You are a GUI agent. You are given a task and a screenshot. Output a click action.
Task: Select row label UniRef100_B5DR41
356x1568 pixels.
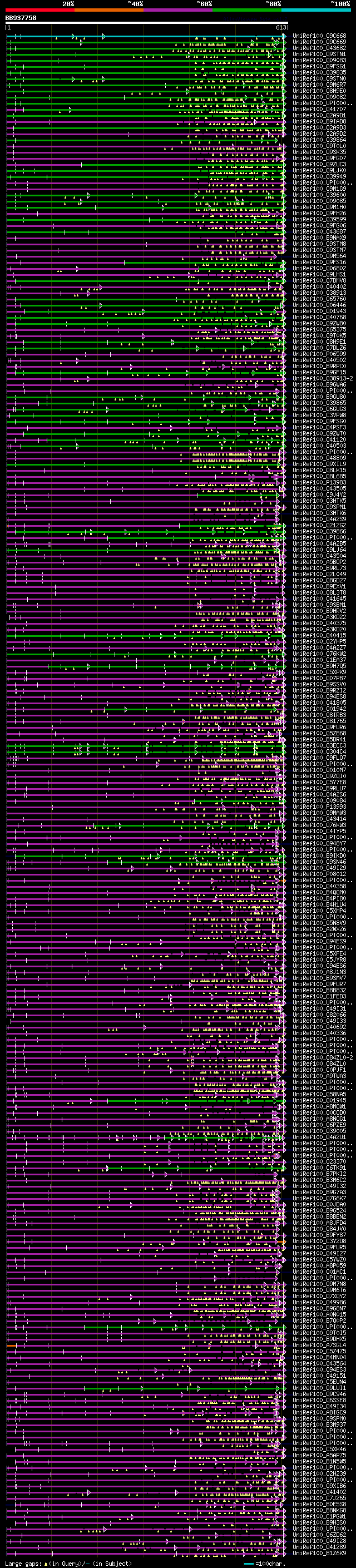point(319,740)
